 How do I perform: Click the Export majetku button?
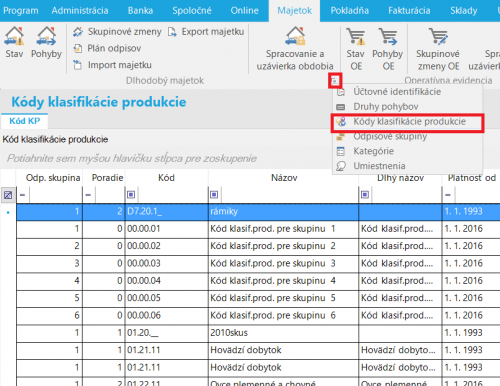[206, 32]
